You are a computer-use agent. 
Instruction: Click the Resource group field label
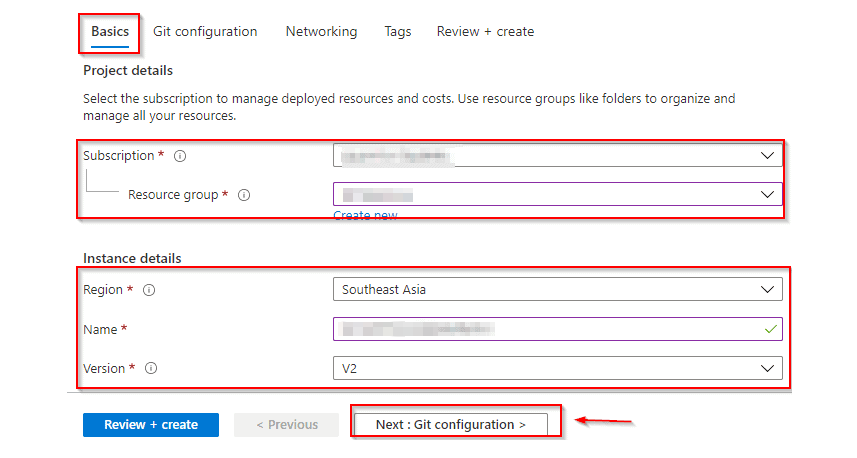(173, 195)
